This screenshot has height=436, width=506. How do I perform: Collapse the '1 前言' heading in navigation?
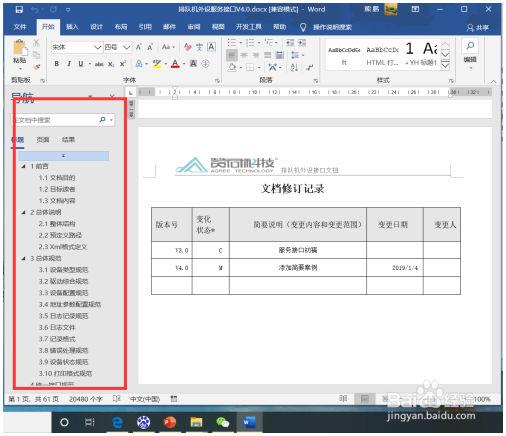[x=24, y=166]
